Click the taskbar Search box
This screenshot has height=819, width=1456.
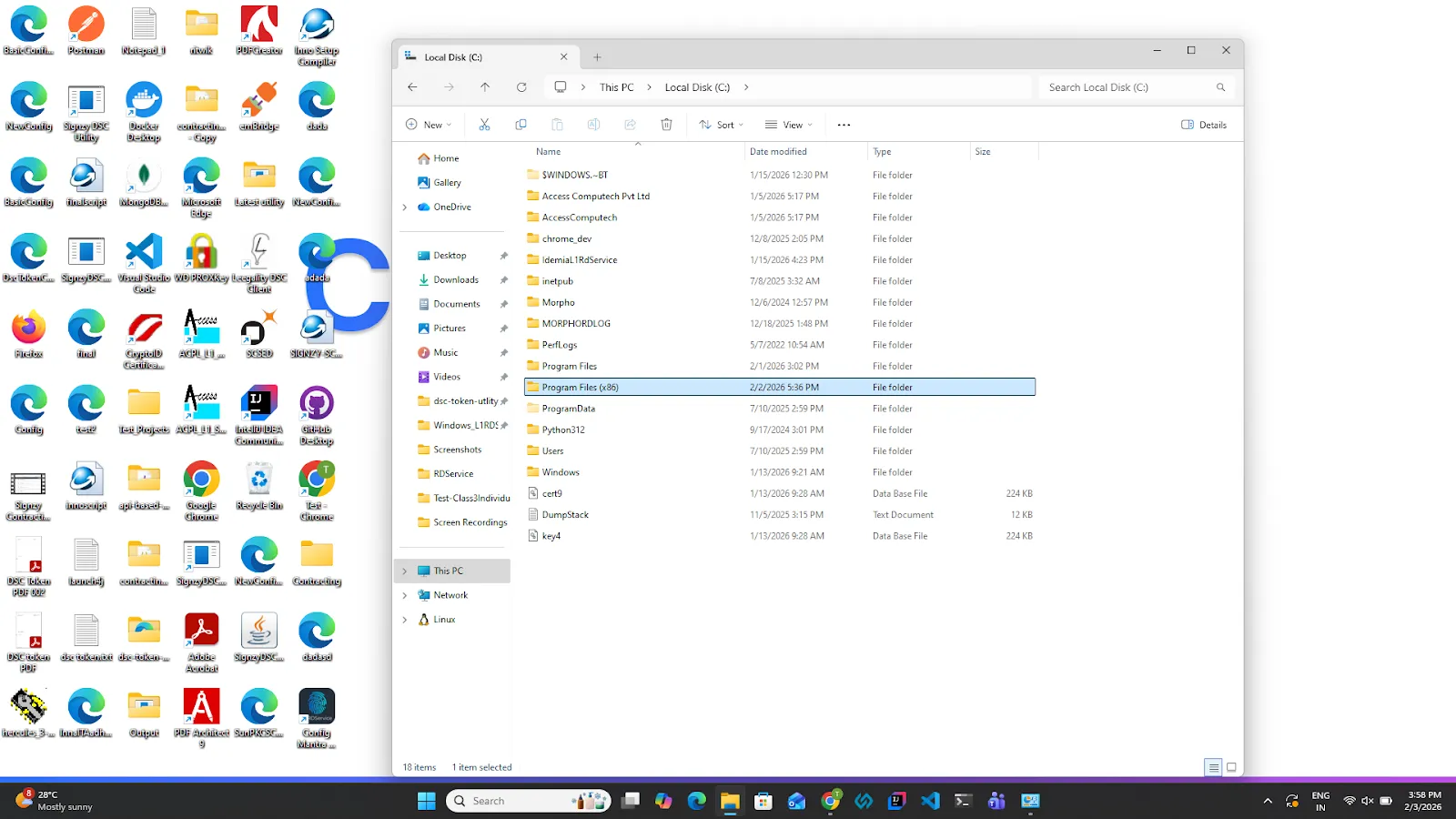pos(528,801)
